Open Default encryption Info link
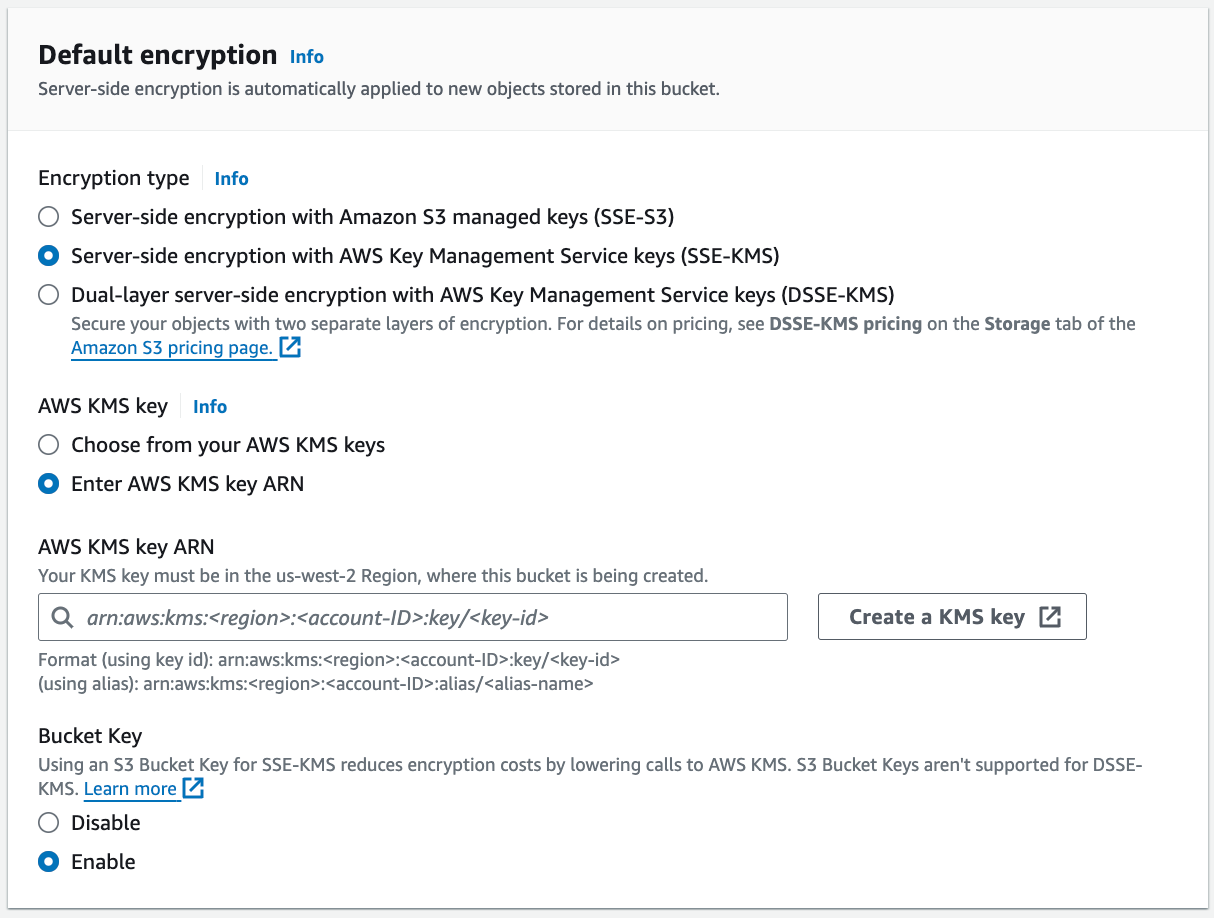This screenshot has width=1214, height=918. coord(306,57)
